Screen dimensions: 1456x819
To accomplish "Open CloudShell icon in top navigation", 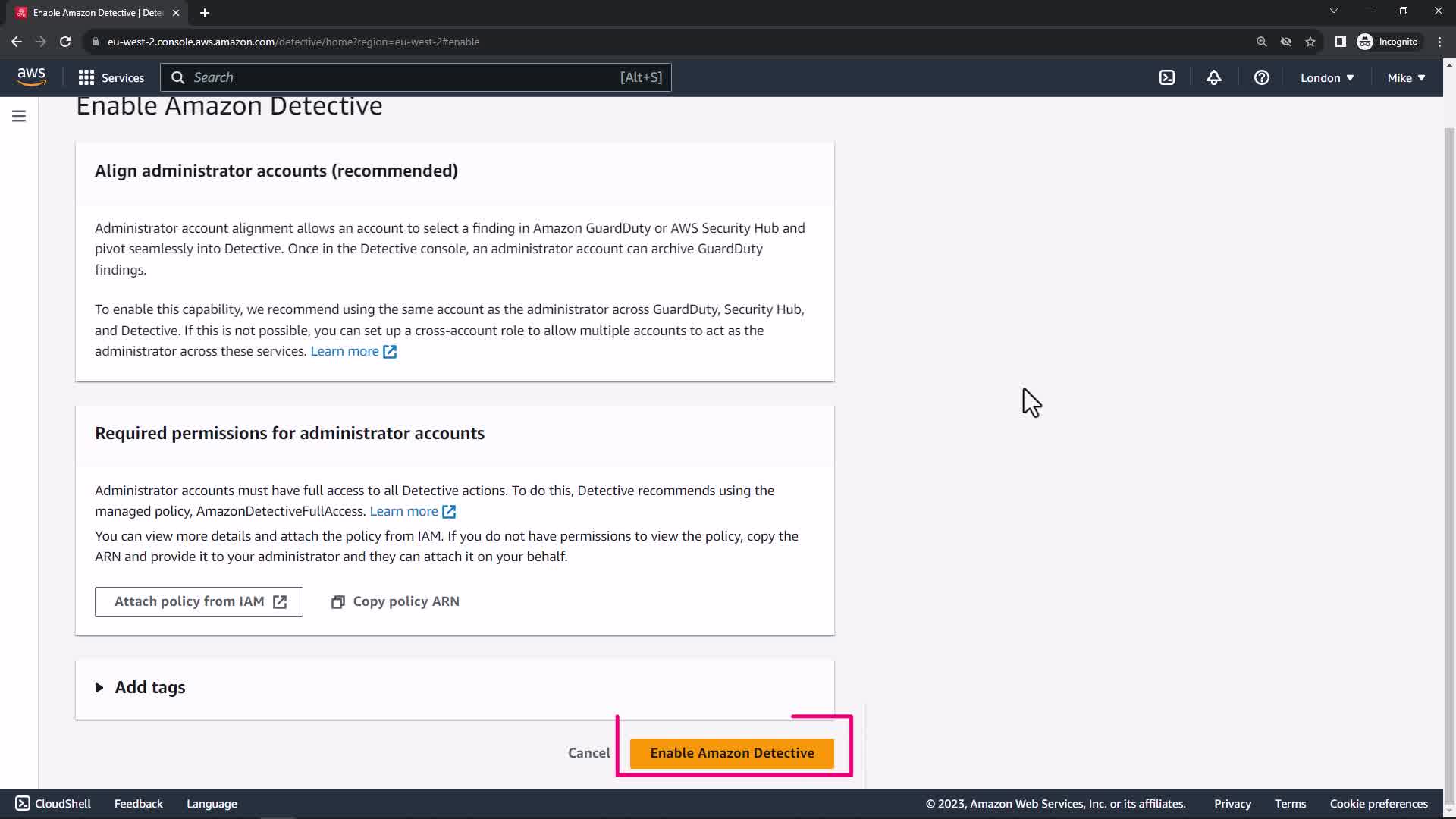I will (x=1167, y=77).
